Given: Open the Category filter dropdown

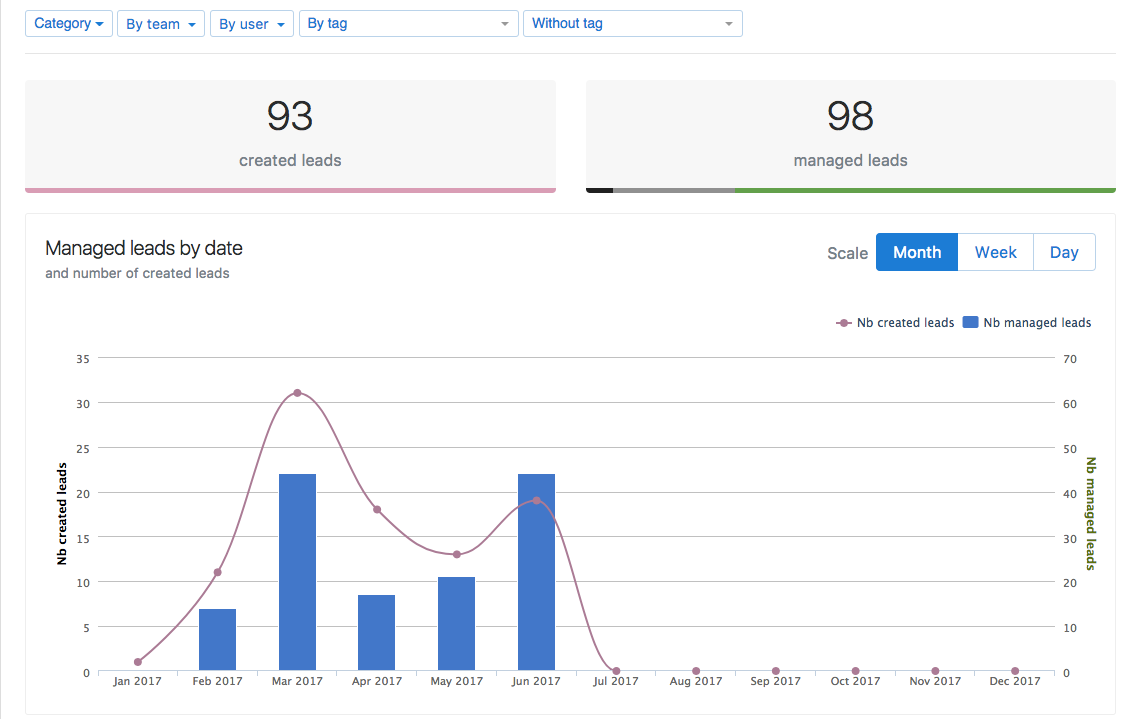Looking at the screenshot, I should click(x=69, y=24).
